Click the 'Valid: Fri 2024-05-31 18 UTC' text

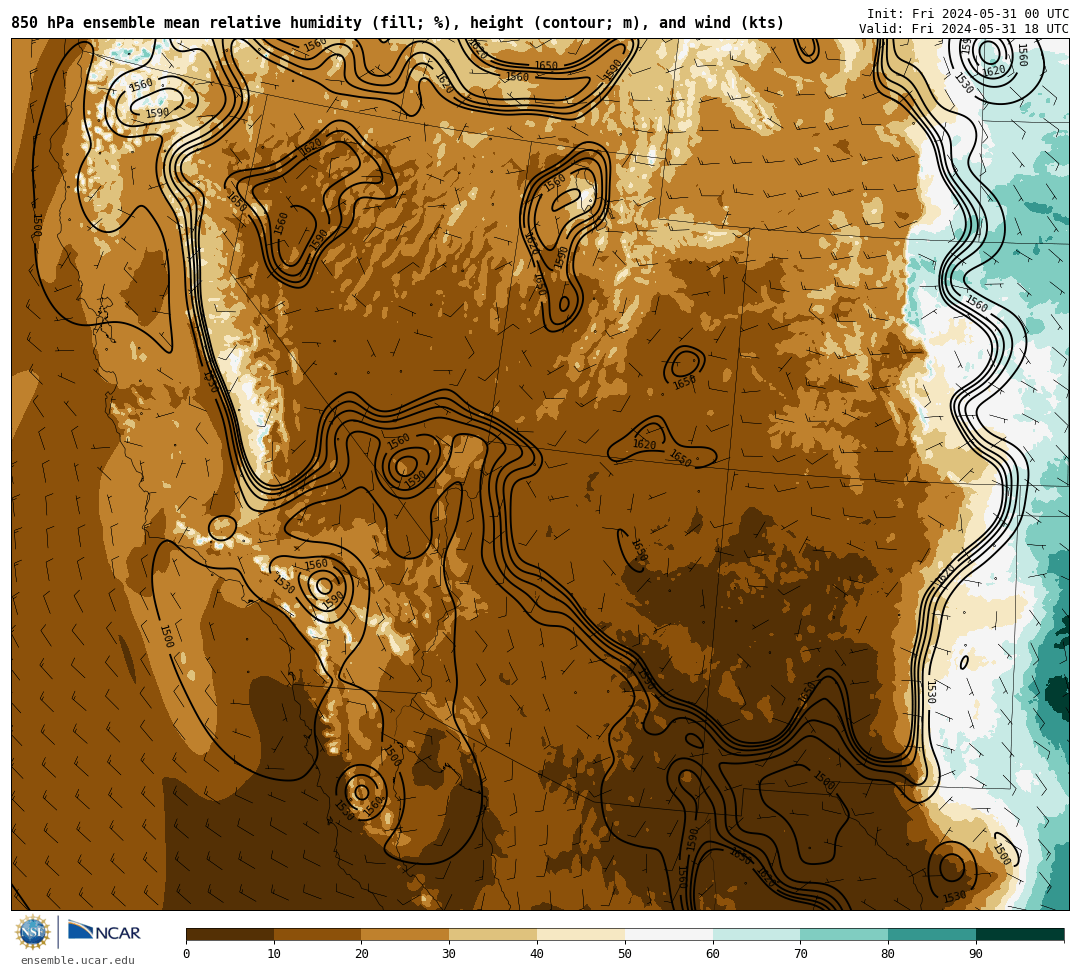(964, 29)
